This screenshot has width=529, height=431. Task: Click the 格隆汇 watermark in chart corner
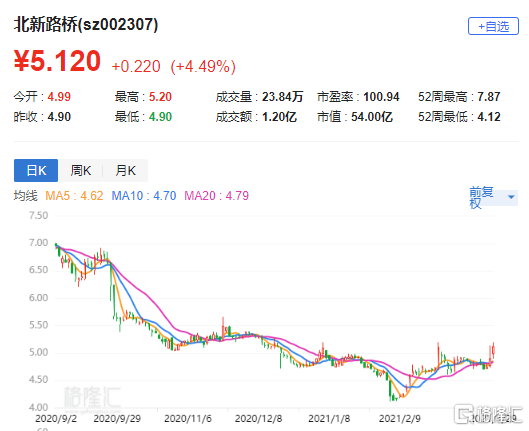[x=92, y=397]
